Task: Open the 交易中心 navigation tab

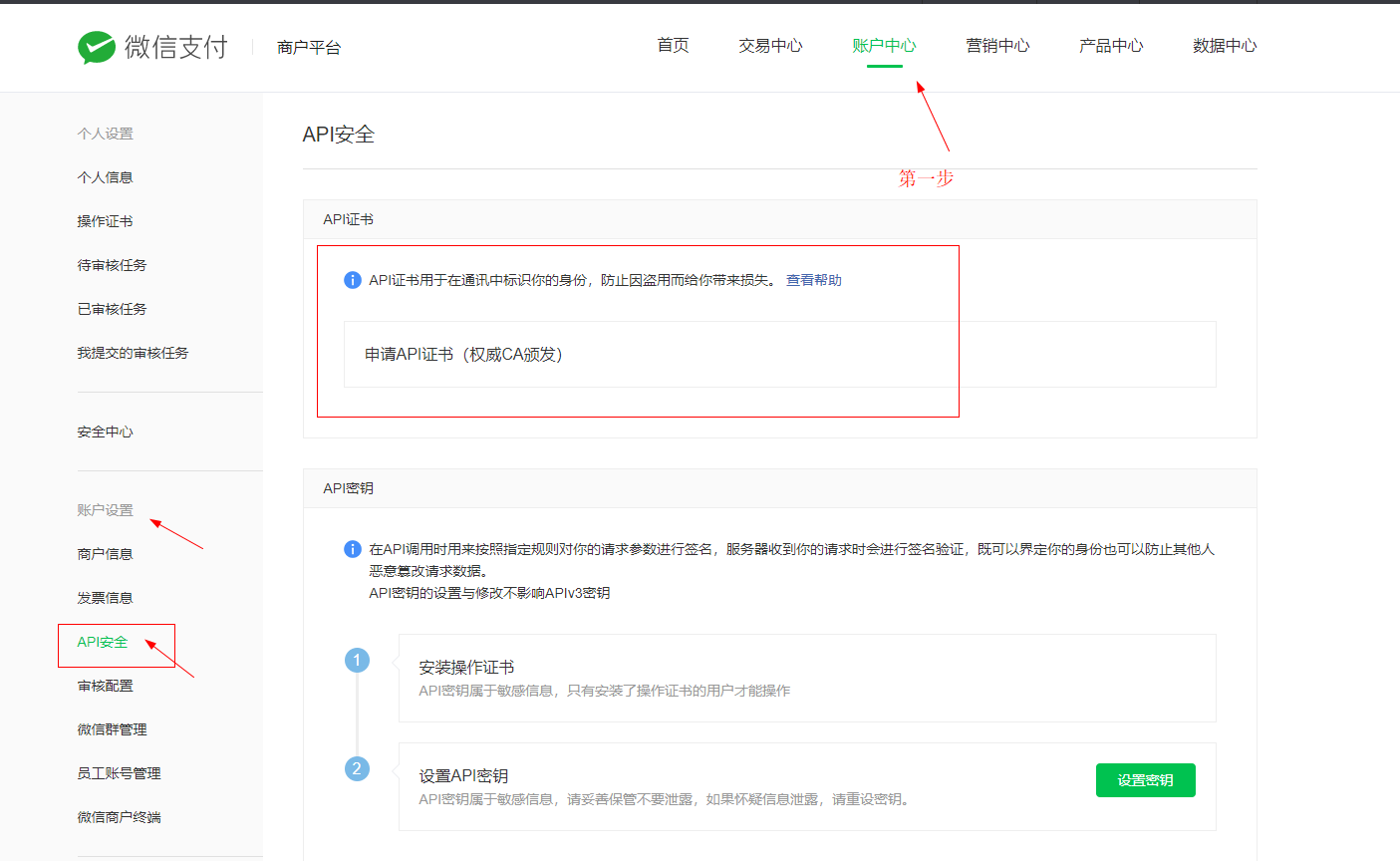Action: tap(770, 46)
